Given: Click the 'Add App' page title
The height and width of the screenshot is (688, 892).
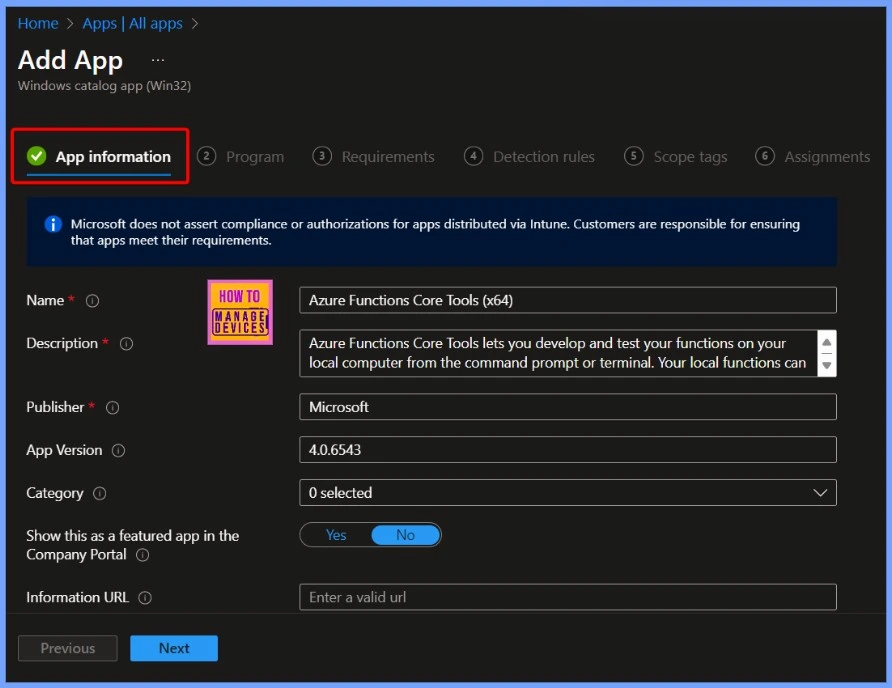Looking at the screenshot, I should (71, 60).
